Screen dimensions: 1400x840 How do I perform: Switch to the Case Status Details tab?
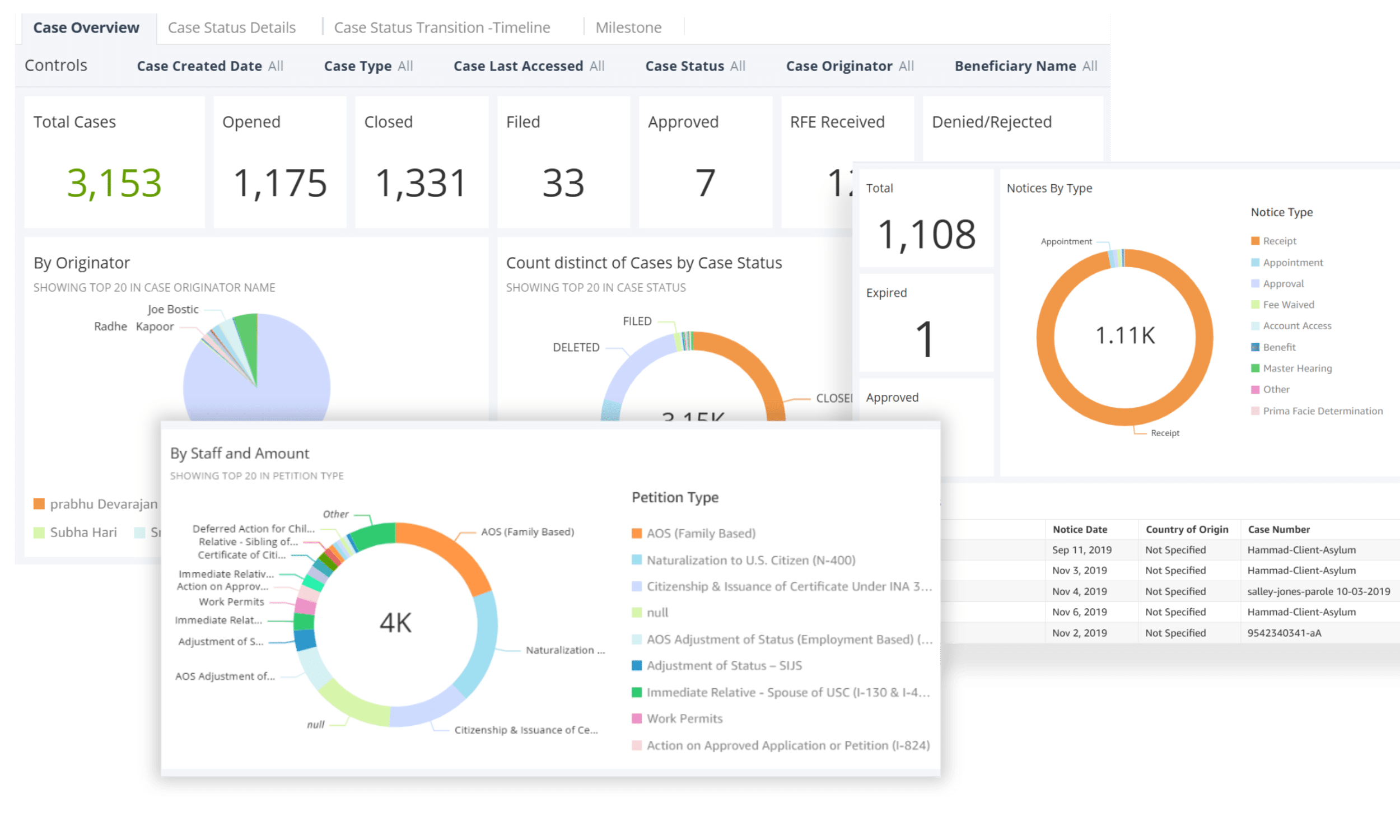coord(231,28)
